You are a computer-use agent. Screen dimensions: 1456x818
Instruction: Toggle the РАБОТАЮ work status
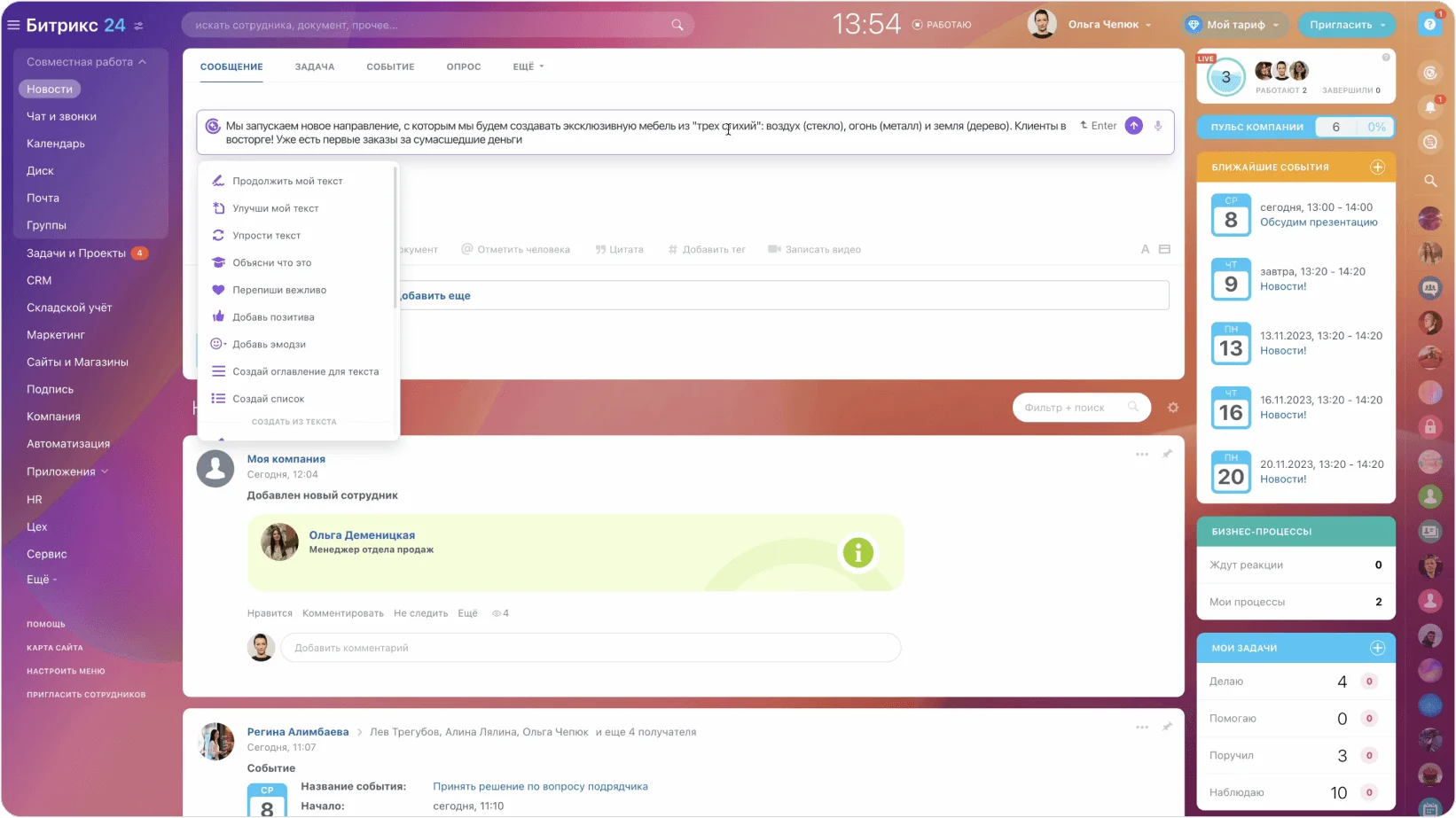942,25
